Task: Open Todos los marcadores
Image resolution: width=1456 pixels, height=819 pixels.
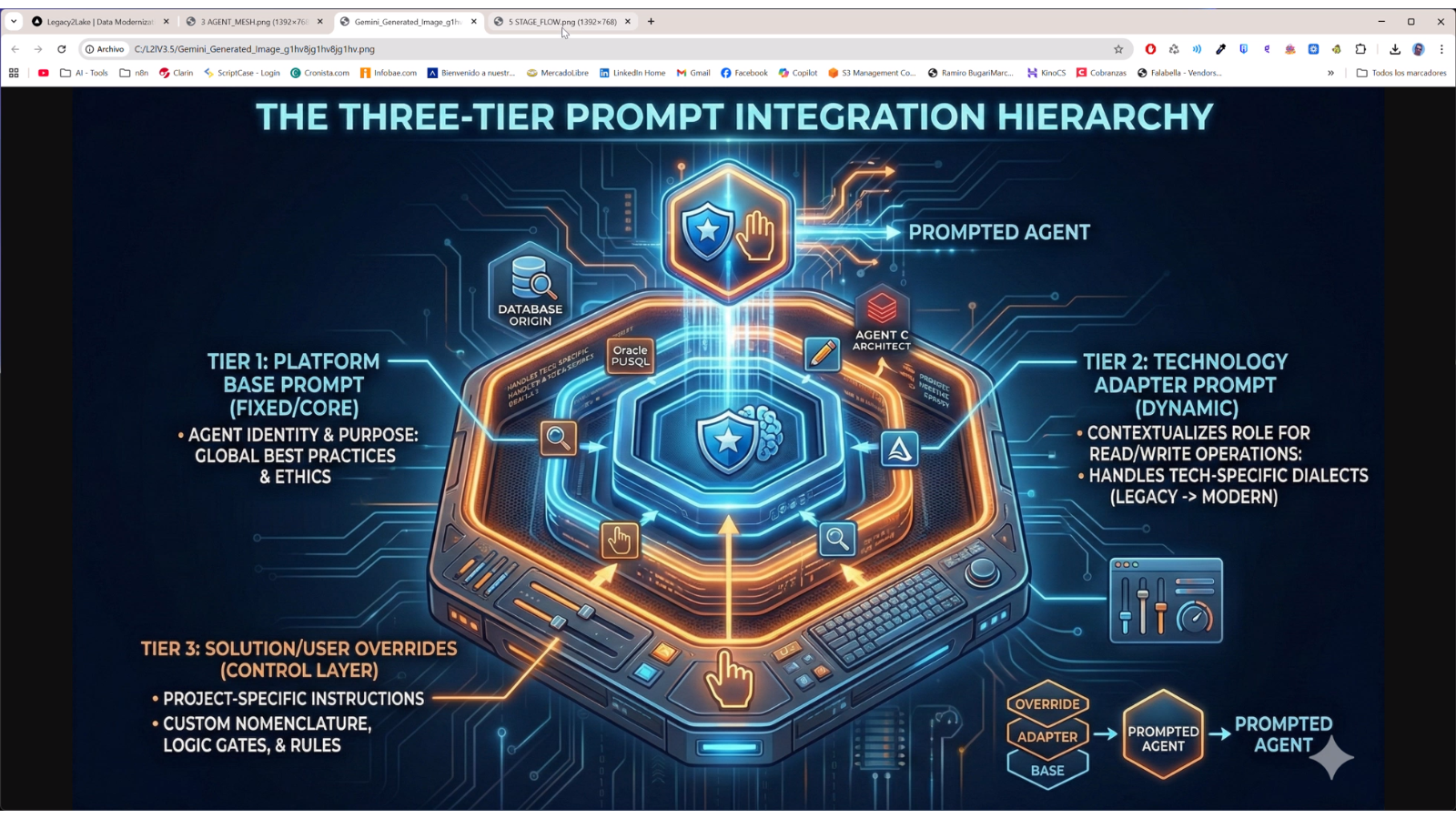Action: 1403,73
